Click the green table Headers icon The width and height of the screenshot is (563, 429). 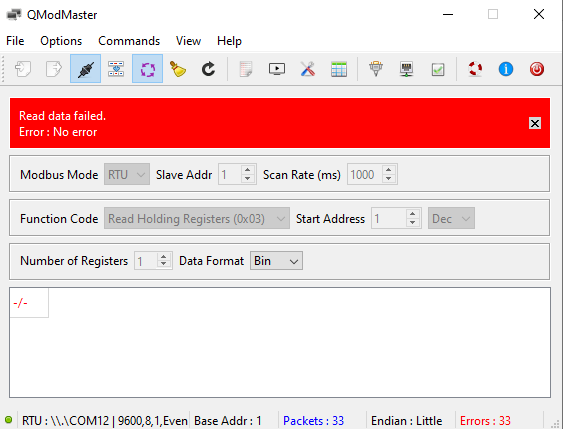pyautogui.click(x=339, y=69)
